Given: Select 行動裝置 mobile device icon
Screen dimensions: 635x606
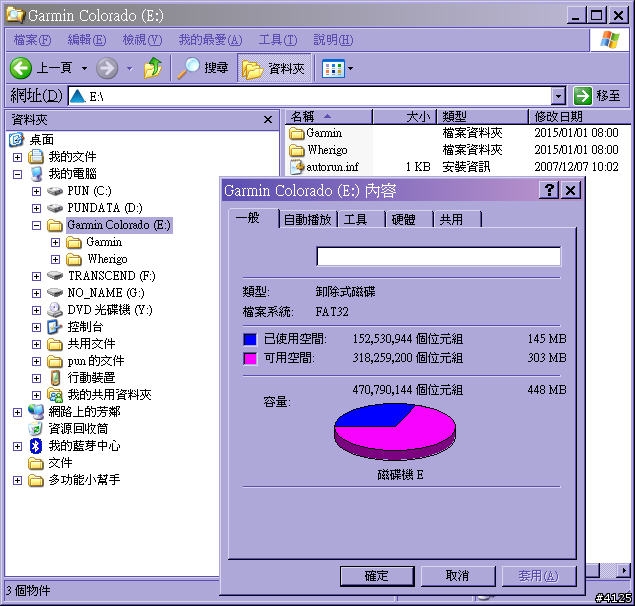Looking at the screenshot, I should click(x=55, y=378).
